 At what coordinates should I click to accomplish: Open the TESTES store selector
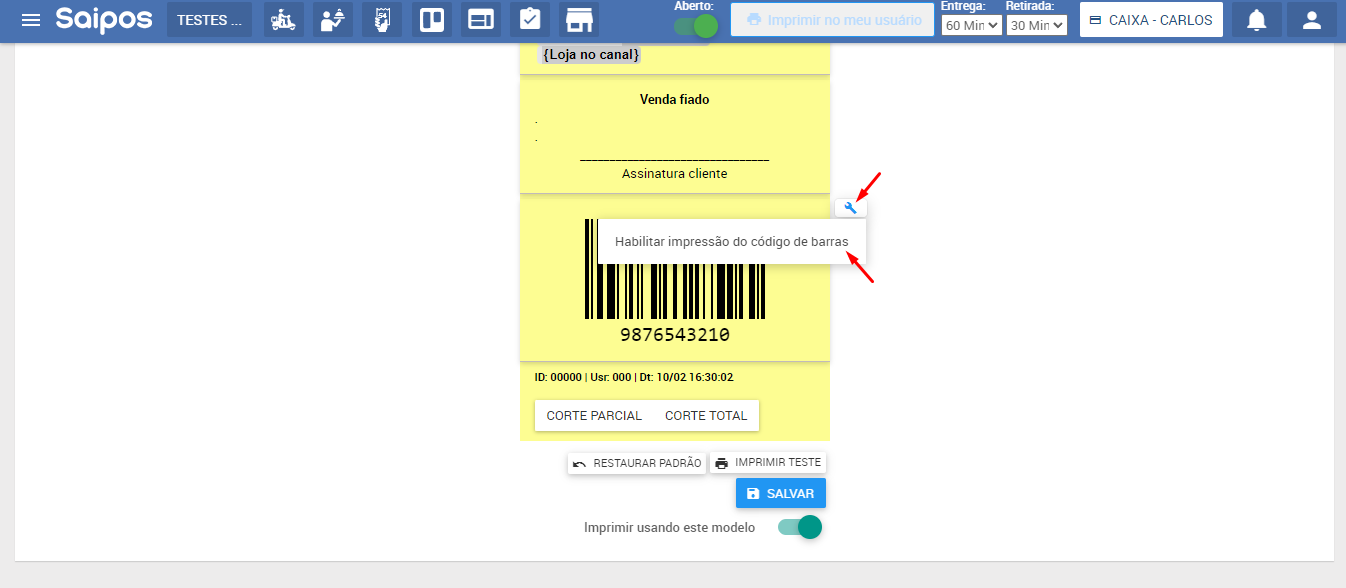(x=209, y=20)
